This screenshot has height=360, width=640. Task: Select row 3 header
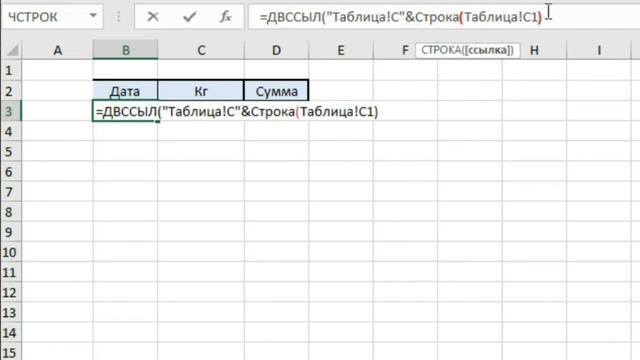click(11, 111)
